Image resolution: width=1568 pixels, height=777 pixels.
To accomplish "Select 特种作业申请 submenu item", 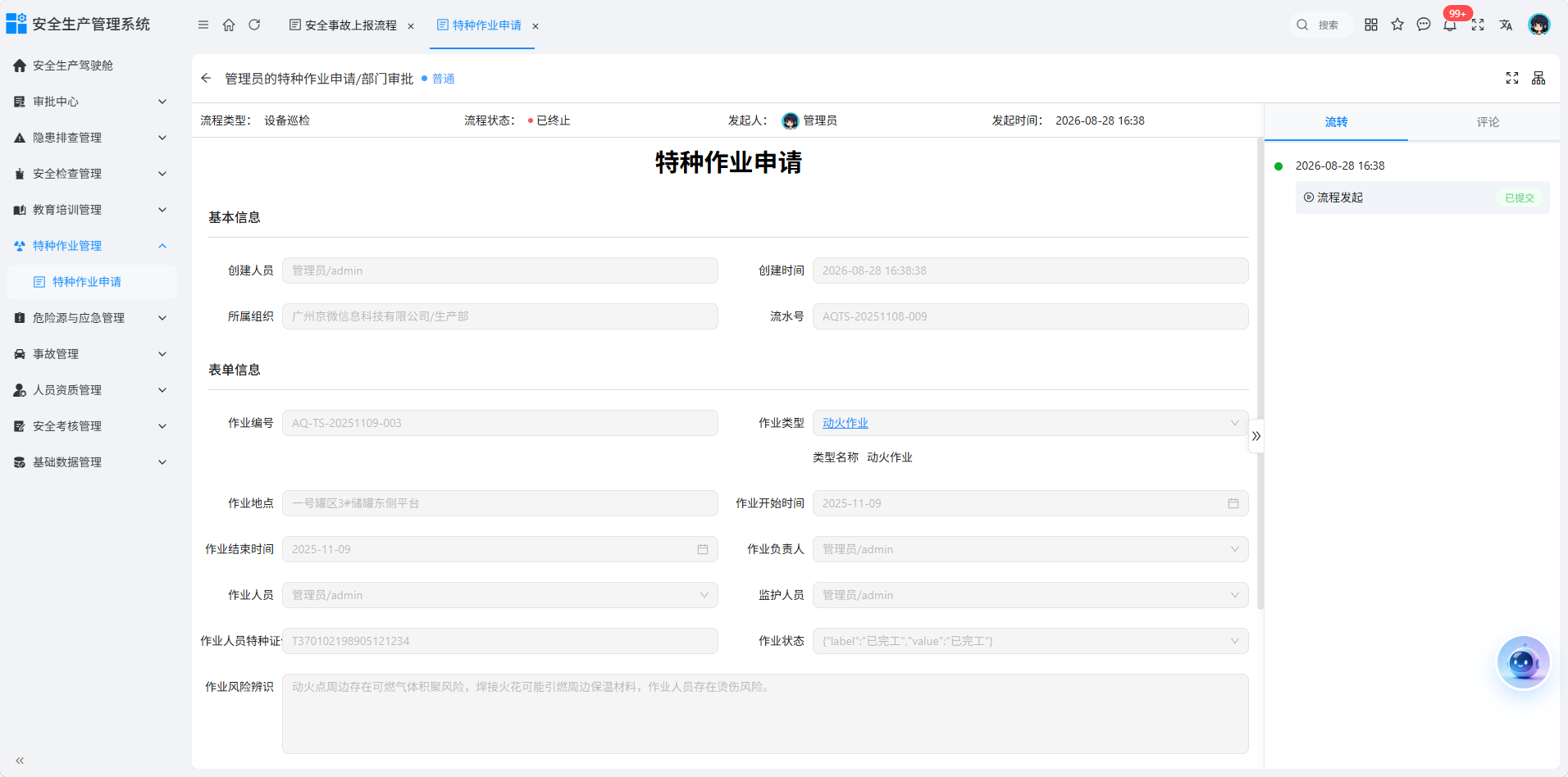I will point(90,282).
